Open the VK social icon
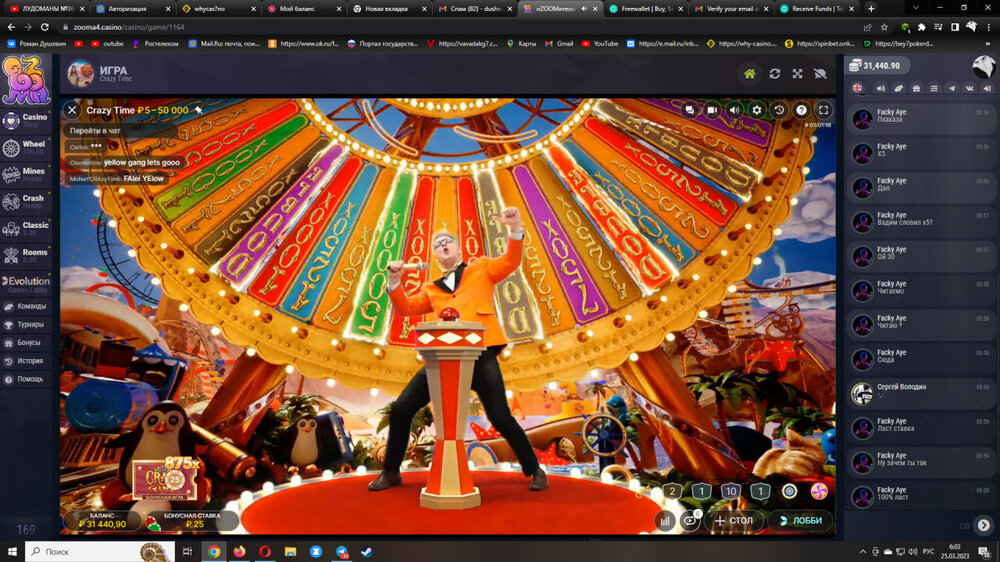Screen dimensions: 1000x562 click(969, 89)
